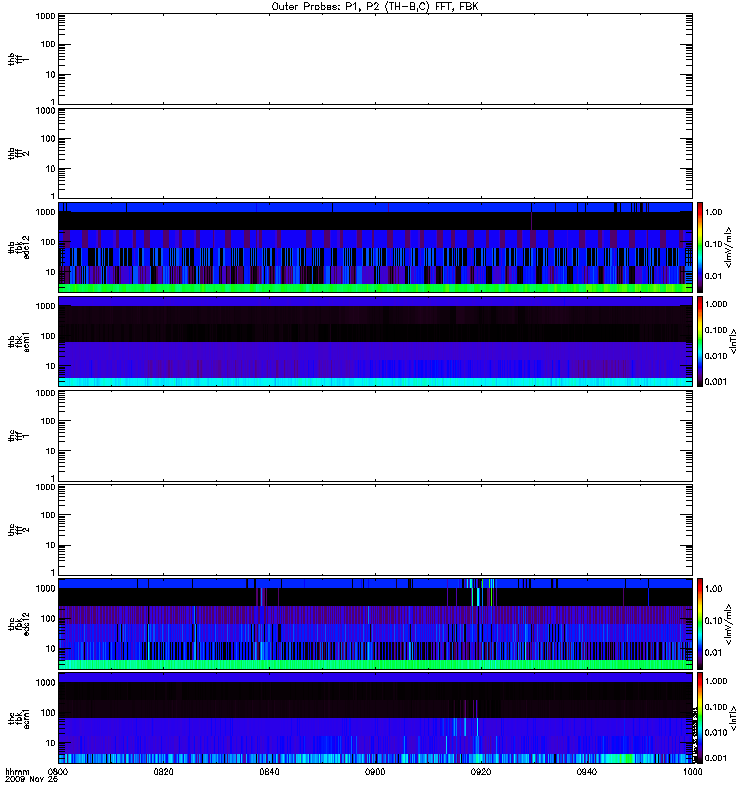The height and width of the screenshot is (800, 750).
Task: Click the thb fbk scm1 spectrogram panel
Action: pyautogui.click(x=375, y=341)
